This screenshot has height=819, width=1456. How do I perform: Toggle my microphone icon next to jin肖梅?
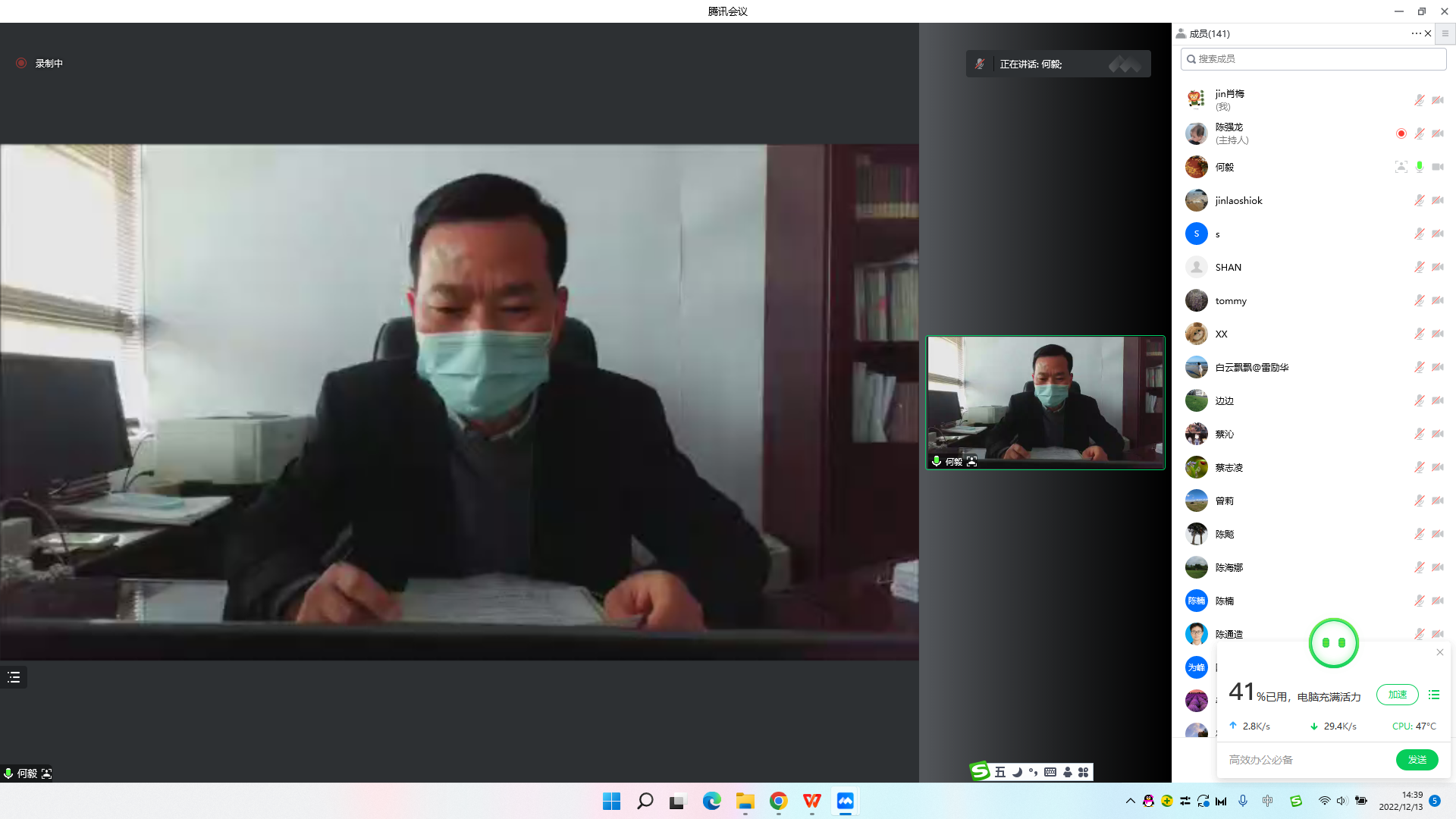(x=1419, y=100)
